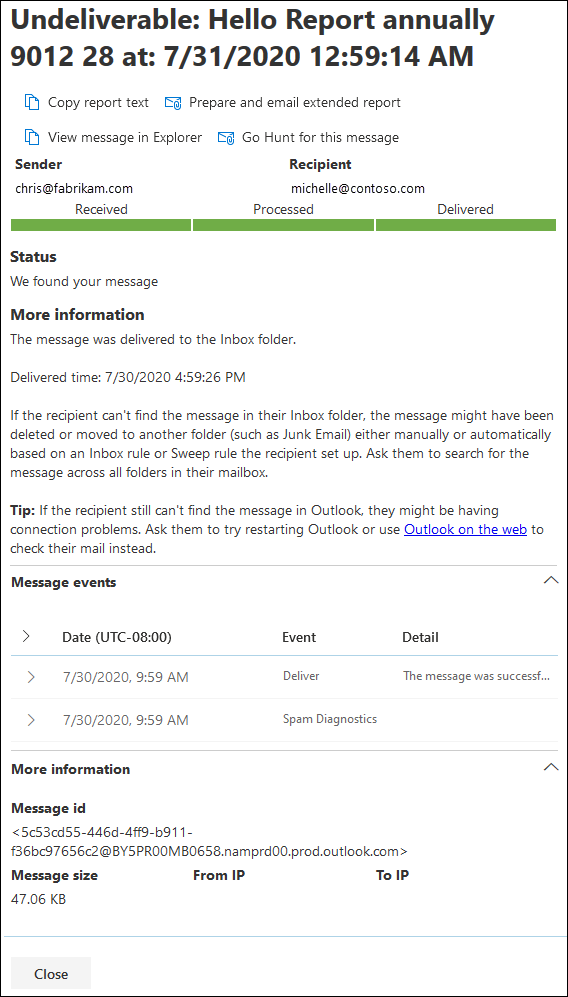This screenshot has width=568, height=997.
Task: Click the Event column header
Action: pyautogui.click(x=299, y=637)
